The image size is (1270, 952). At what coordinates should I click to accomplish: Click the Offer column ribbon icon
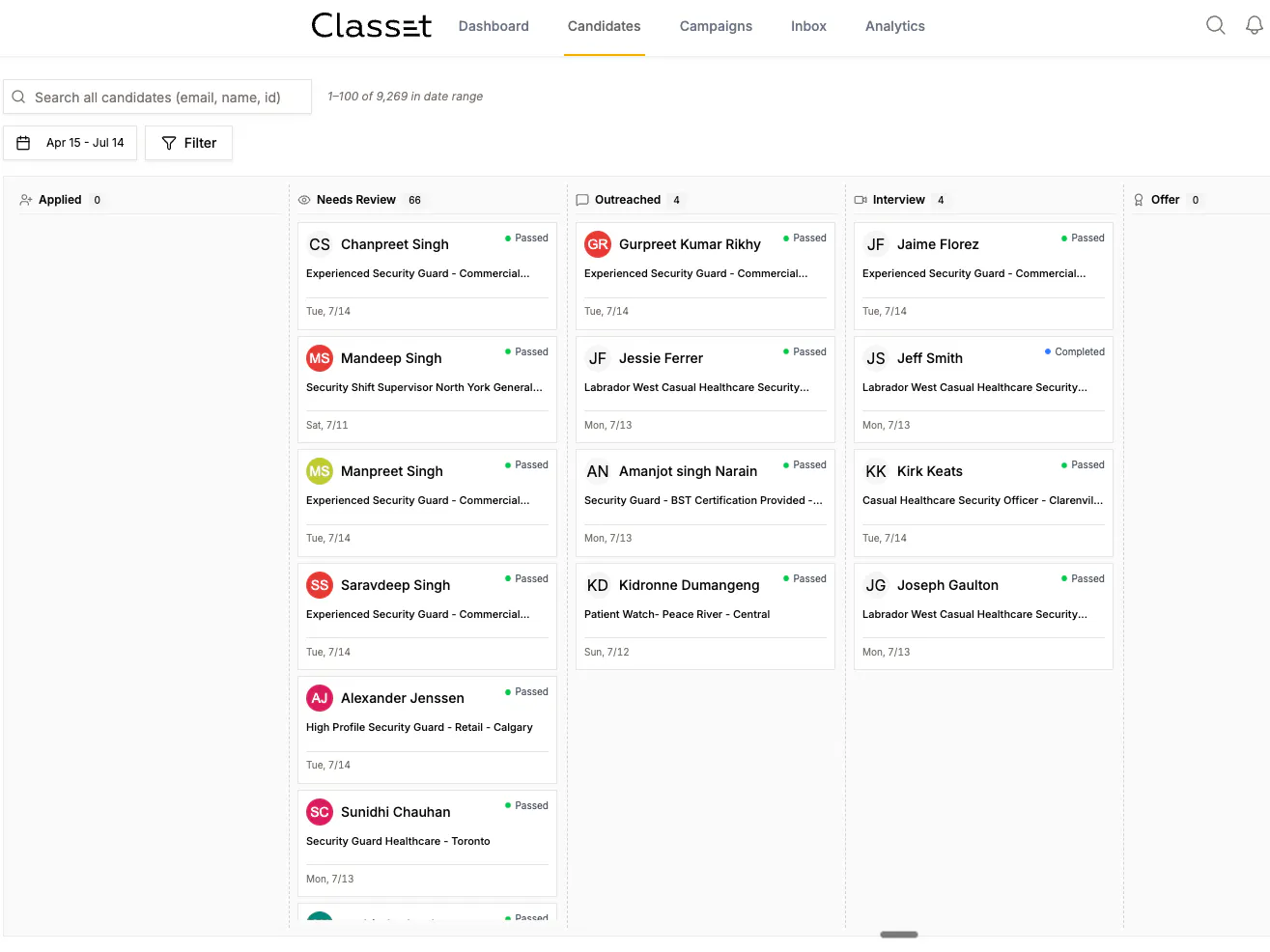click(1139, 200)
